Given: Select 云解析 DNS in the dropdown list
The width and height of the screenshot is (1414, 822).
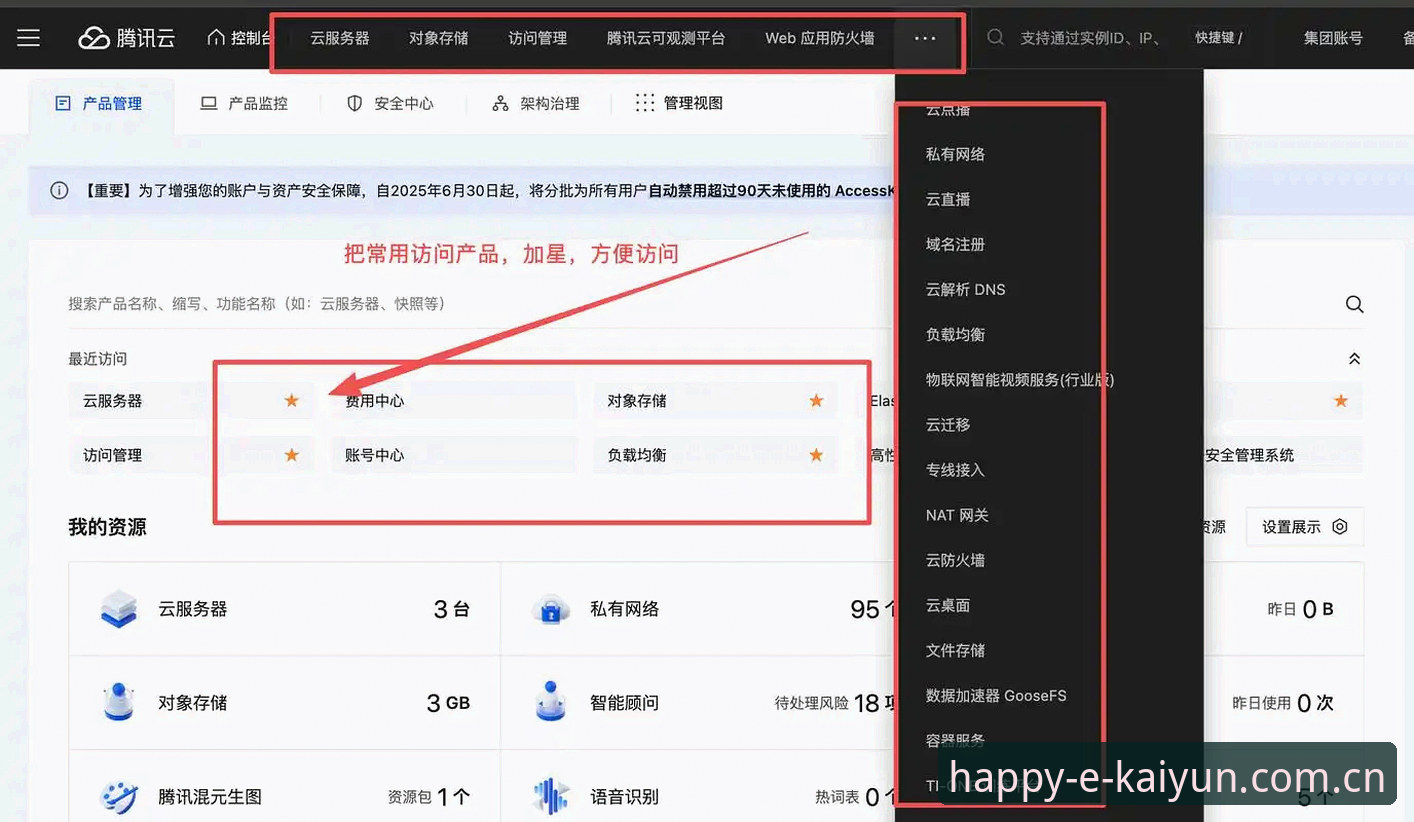Looking at the screenshot, I should [966, 289].
